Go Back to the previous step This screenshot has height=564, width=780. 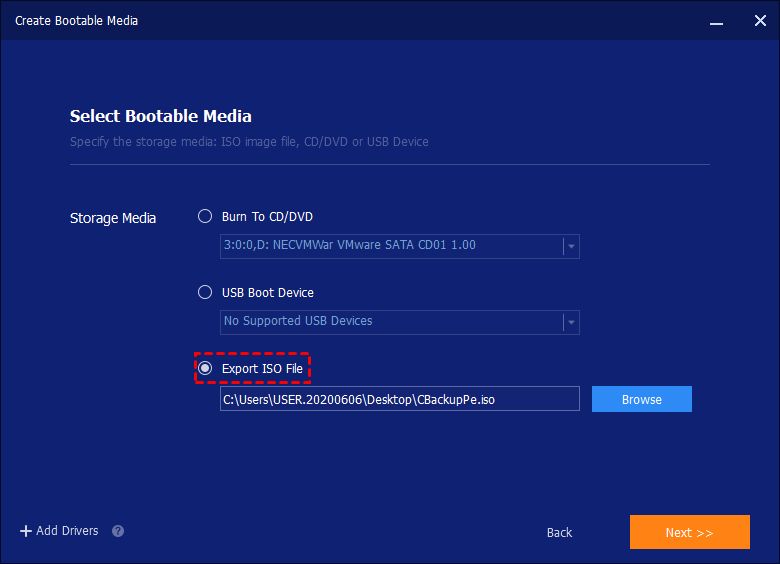(559, 532)
